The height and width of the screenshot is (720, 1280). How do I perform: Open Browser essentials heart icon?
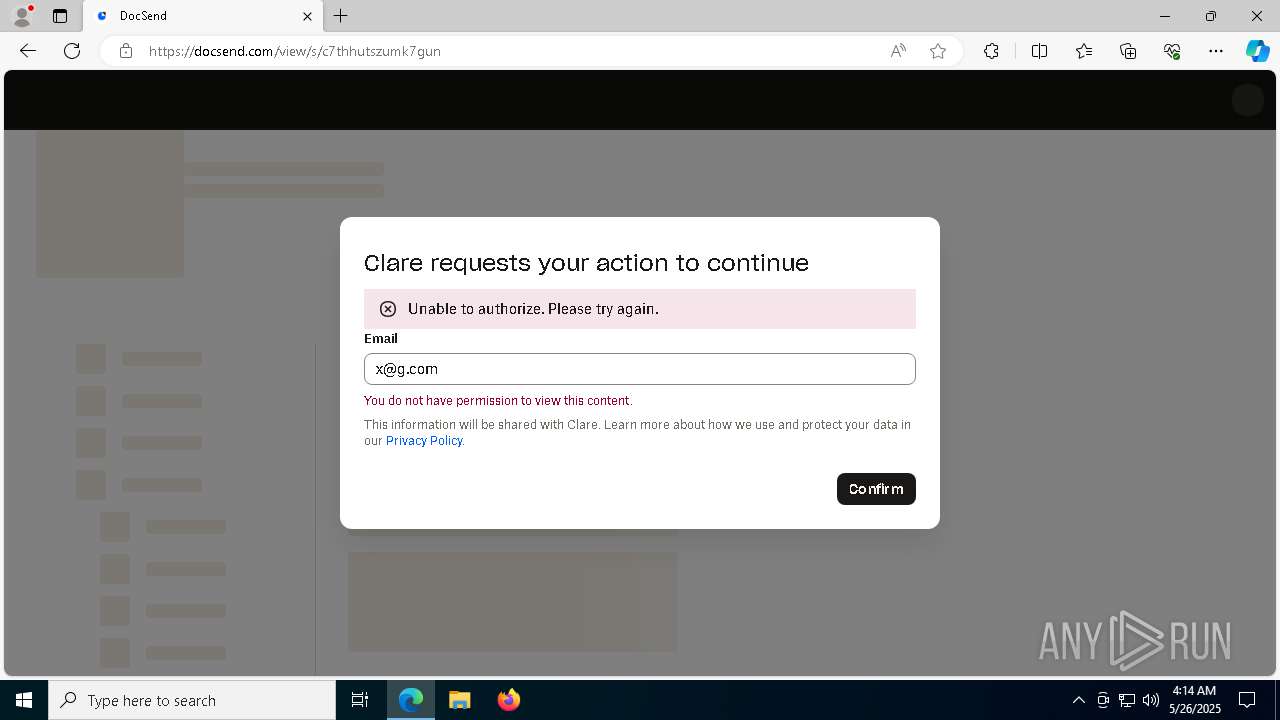pyautogui.click(x=1172, y=51)
